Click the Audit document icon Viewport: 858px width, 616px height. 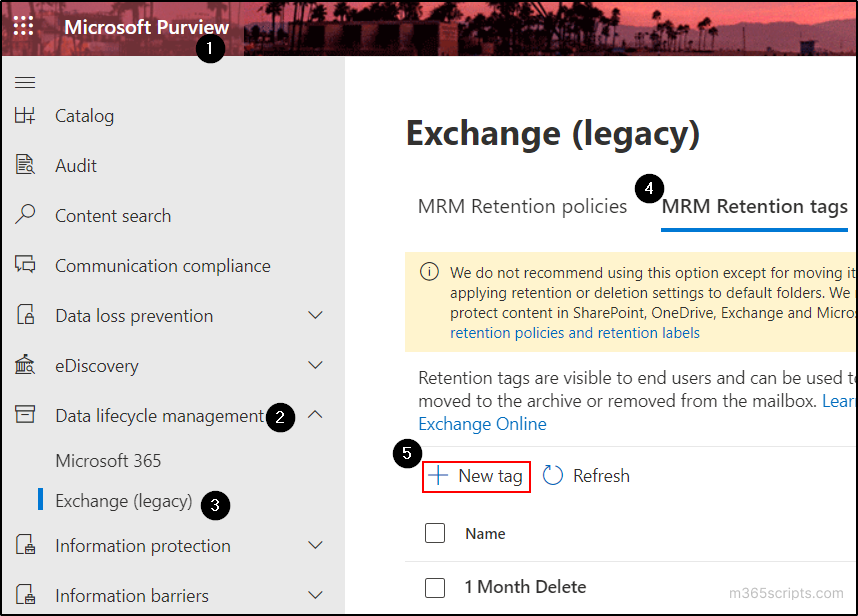pos(25,165)
